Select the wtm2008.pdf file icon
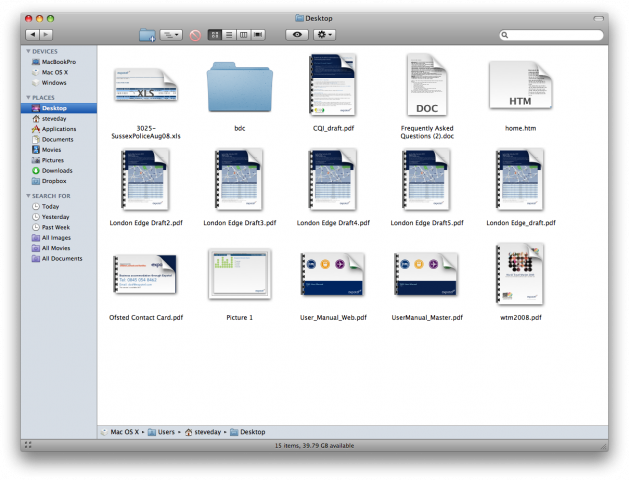The height and width of the screenshot is (480, 629). pos(520,274)
